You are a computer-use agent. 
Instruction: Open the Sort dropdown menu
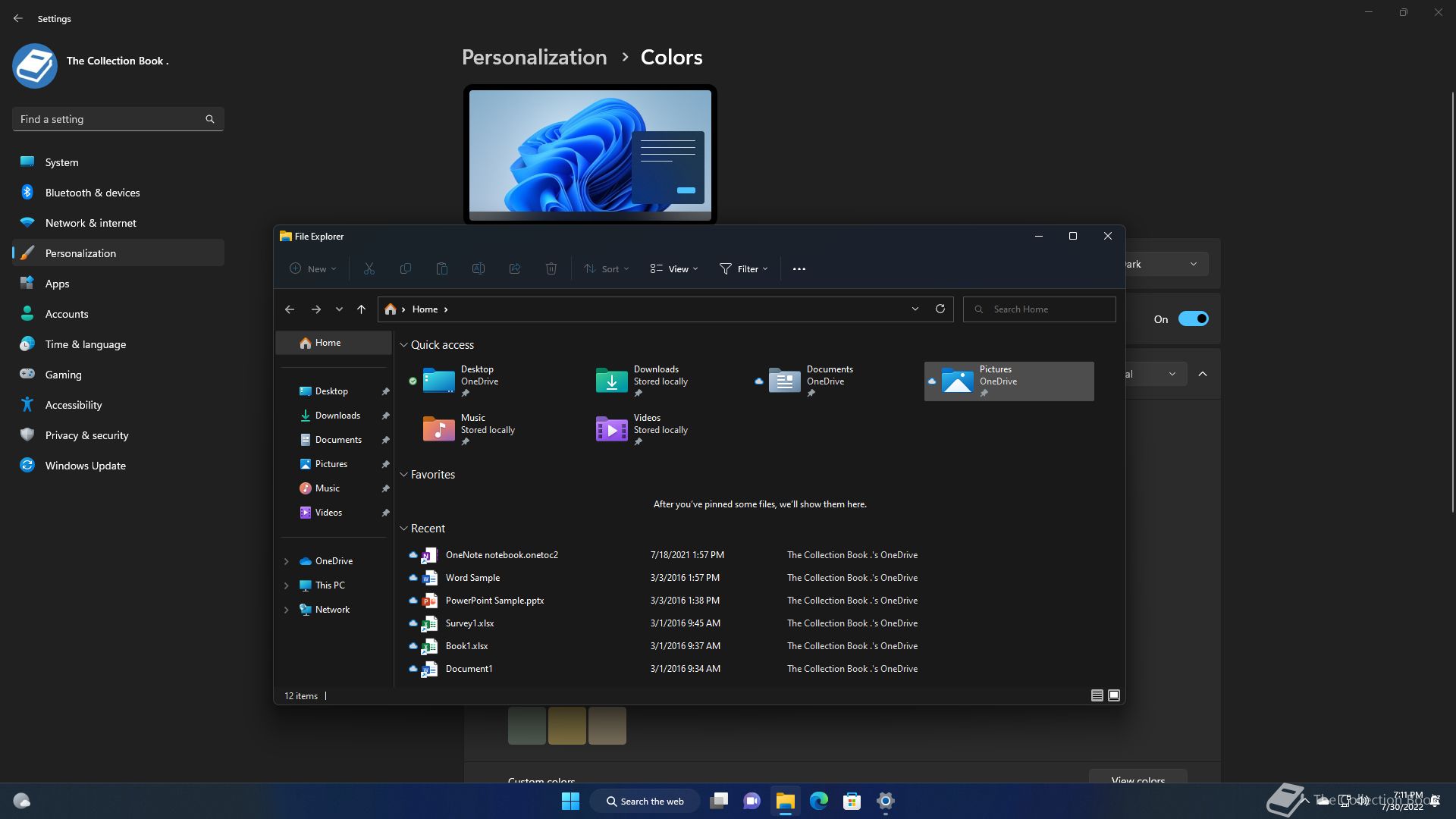[x=607, y=268]
